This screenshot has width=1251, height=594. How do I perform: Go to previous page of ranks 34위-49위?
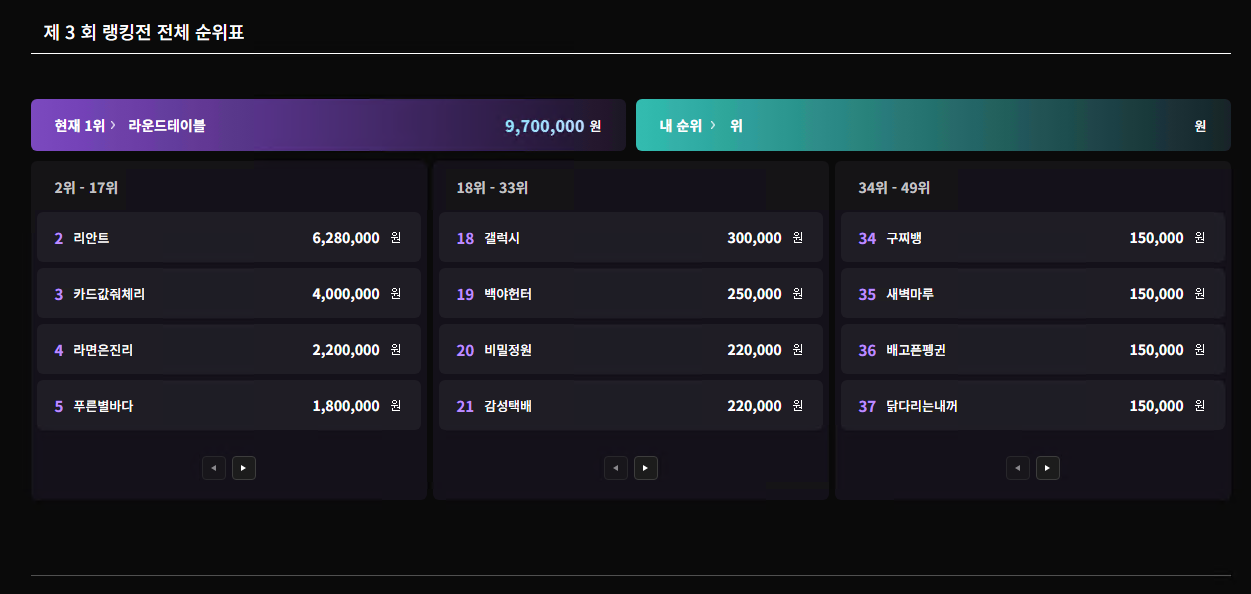click(x=1018, y=468)
